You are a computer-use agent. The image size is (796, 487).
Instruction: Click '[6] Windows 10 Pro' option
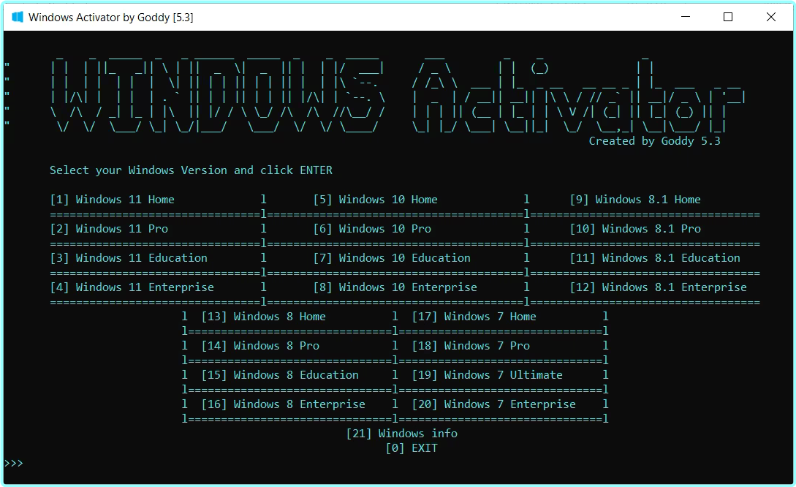click(x=372, y=229)
